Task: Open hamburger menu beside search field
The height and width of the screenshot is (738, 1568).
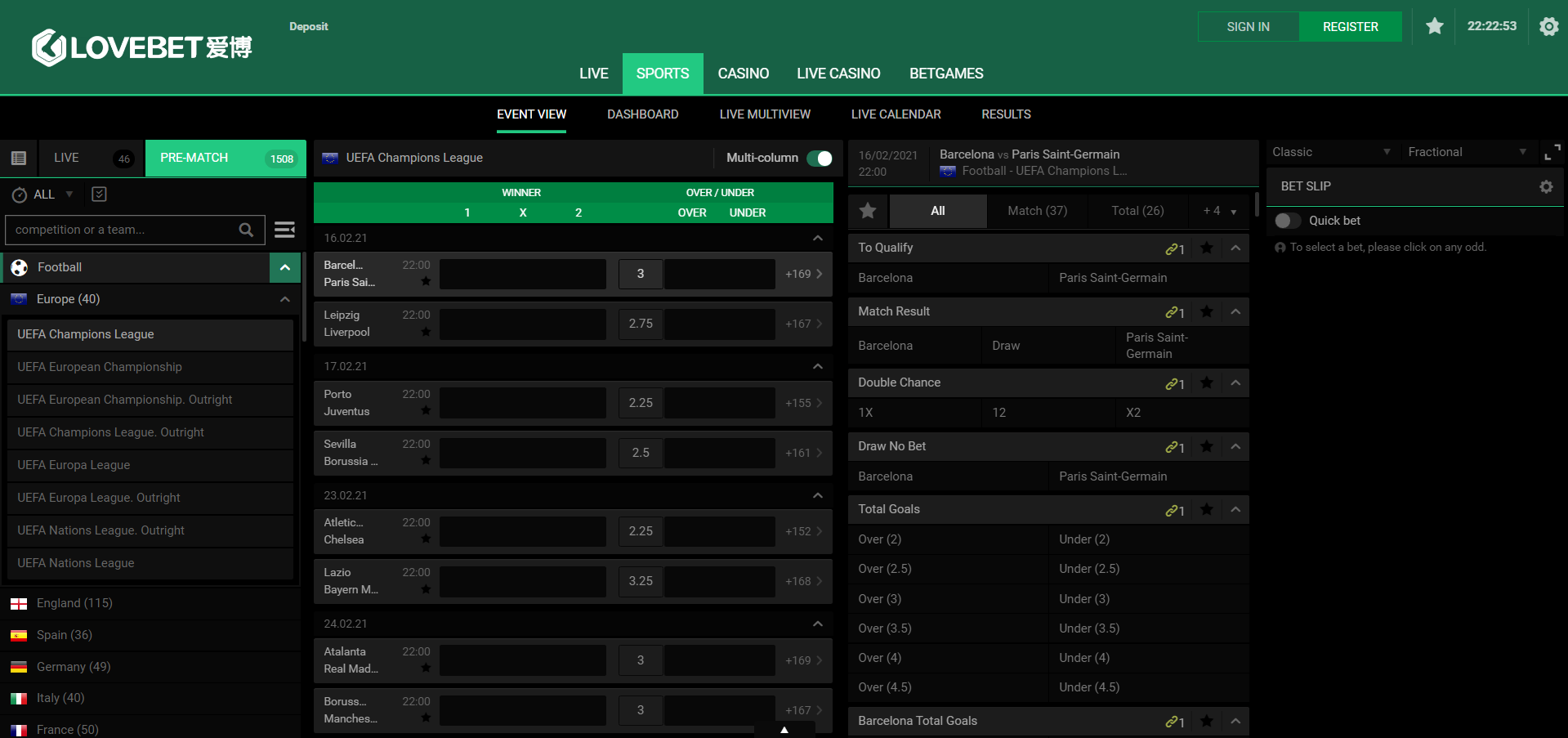Action: (x=284, y=230)
